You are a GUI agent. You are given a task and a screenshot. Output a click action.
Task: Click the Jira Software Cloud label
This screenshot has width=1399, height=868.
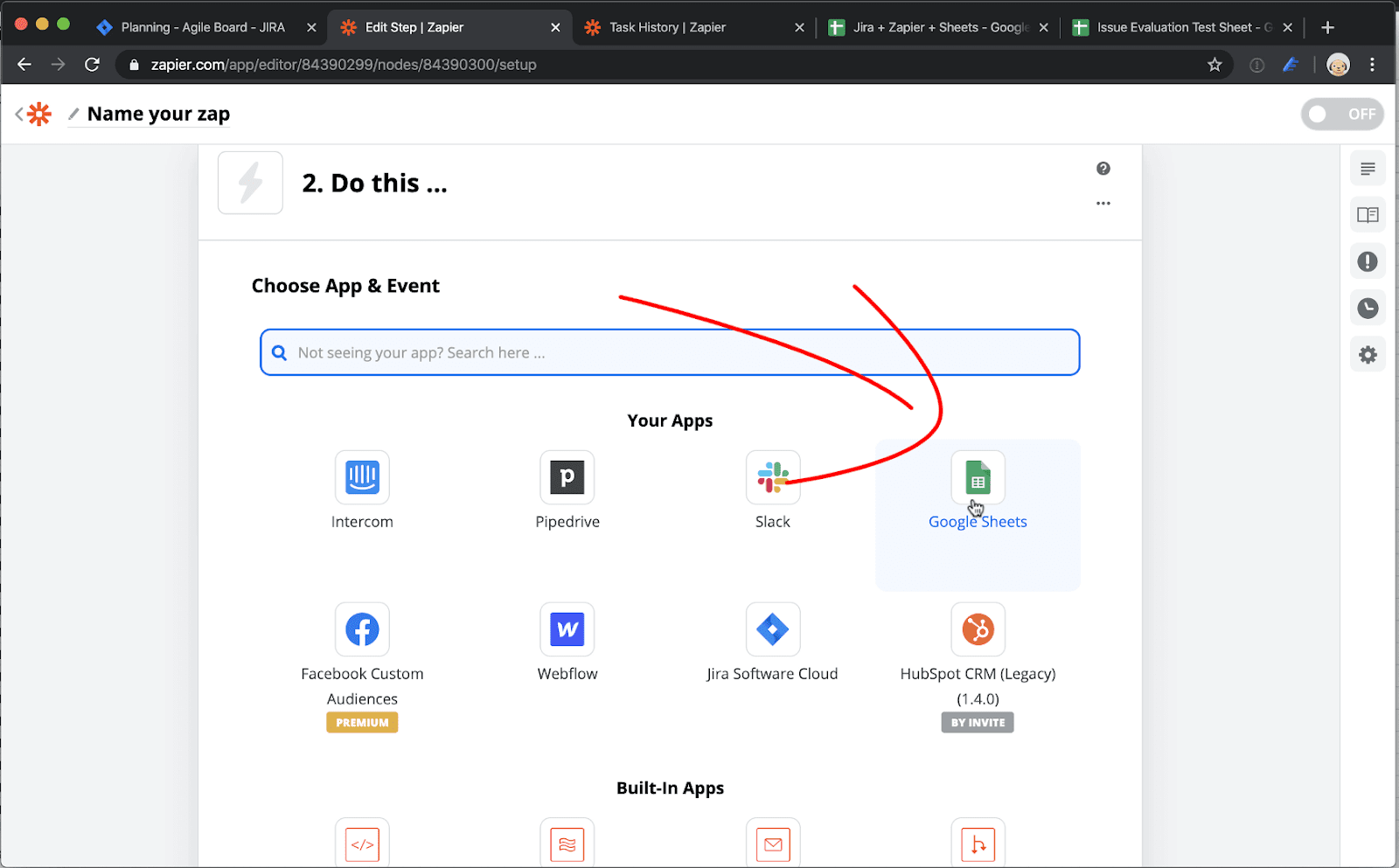coord(773,674)
